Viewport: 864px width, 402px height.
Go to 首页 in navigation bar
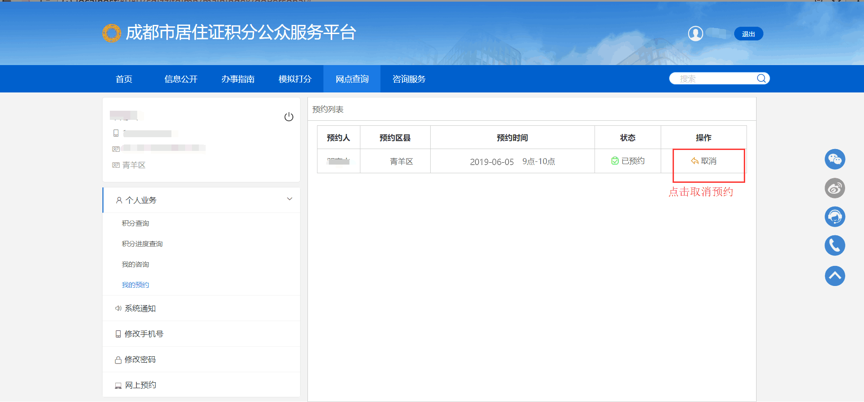124,79
